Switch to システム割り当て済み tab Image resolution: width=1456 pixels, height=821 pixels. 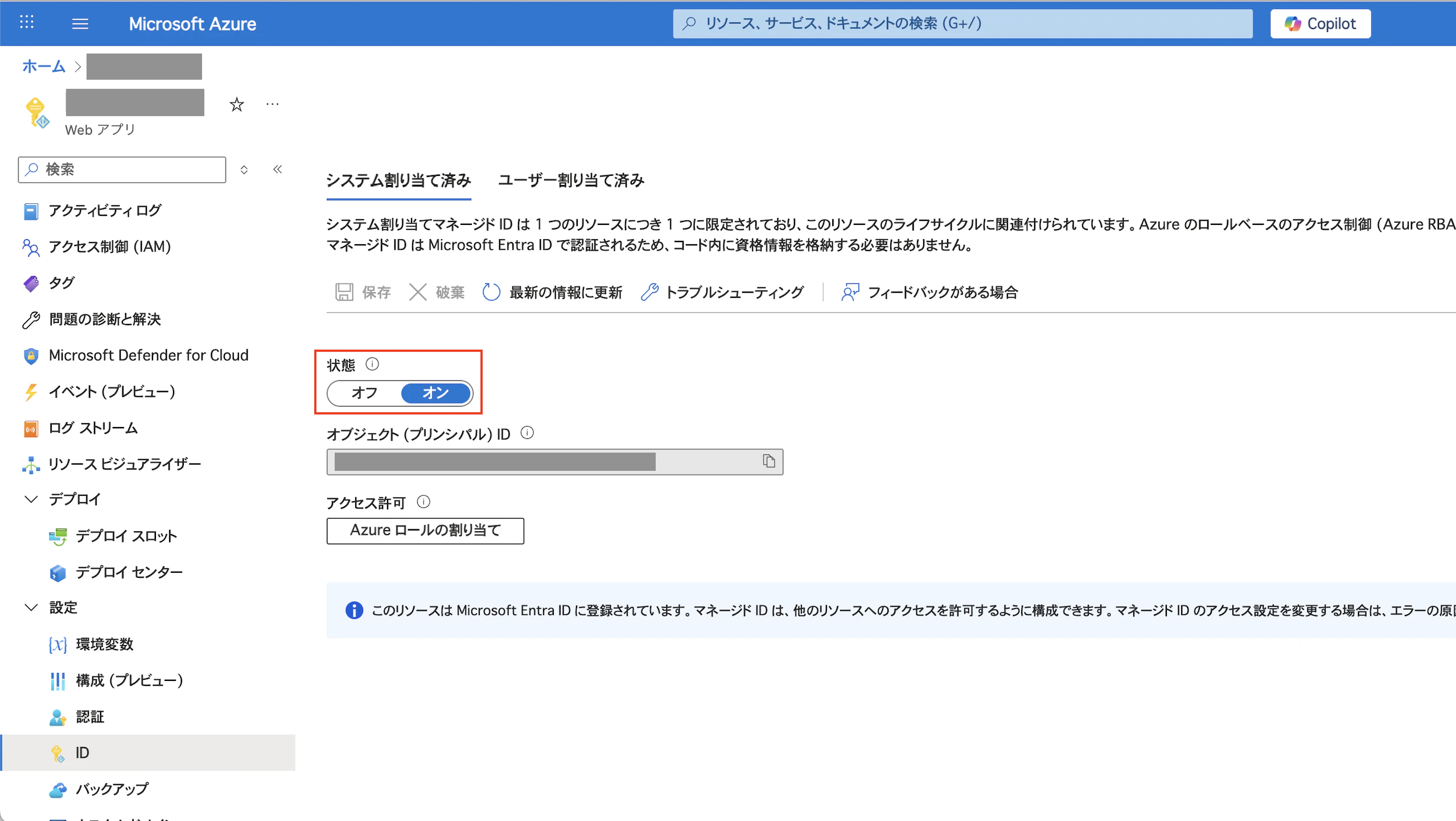(398, 181)
